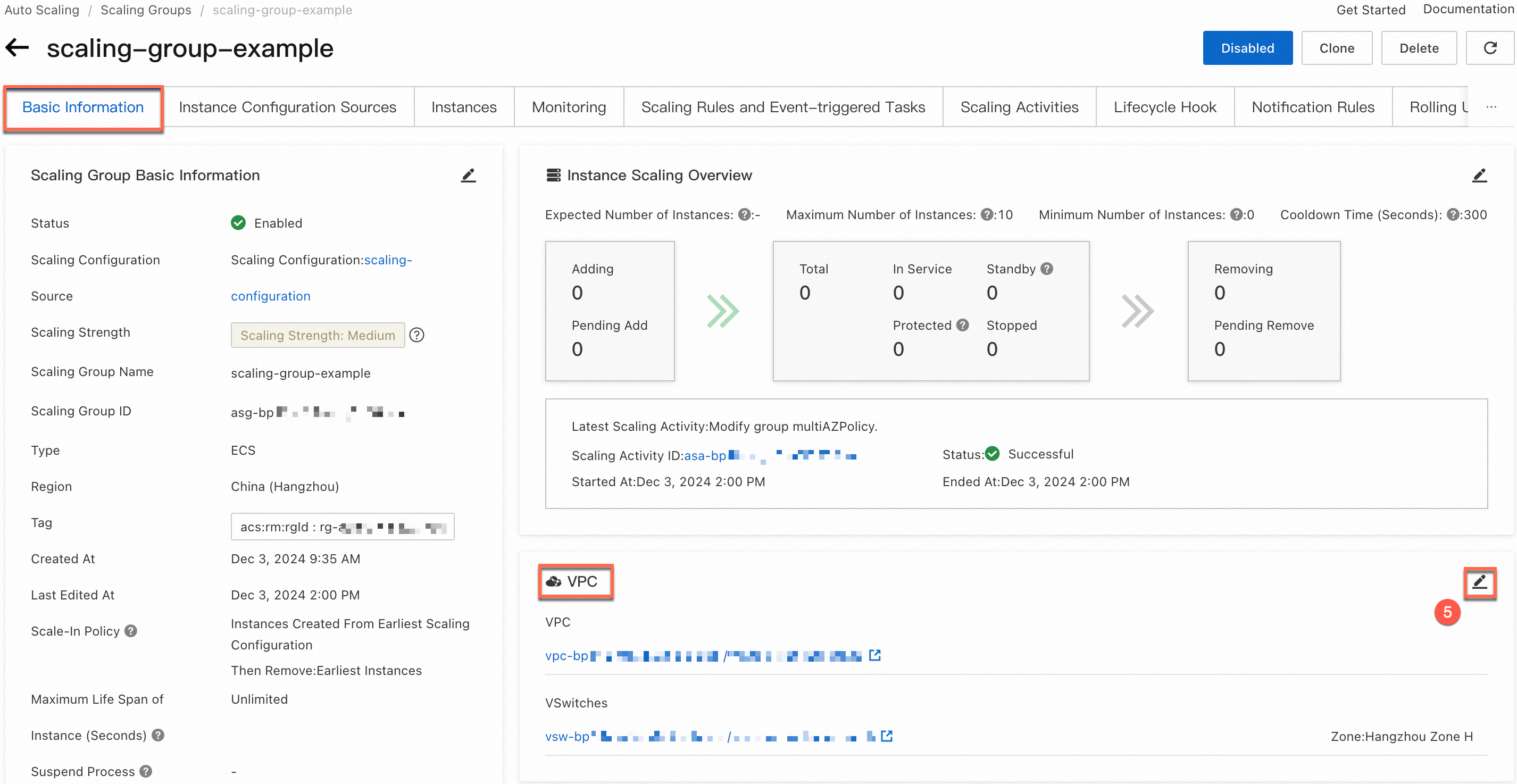
Task: Open the Monitoring tab
Action: click(569, 107)
